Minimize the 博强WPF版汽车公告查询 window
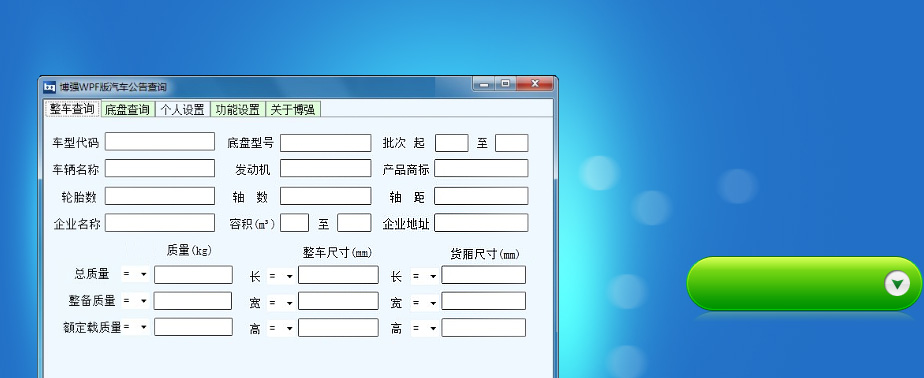 coord(484,84)
